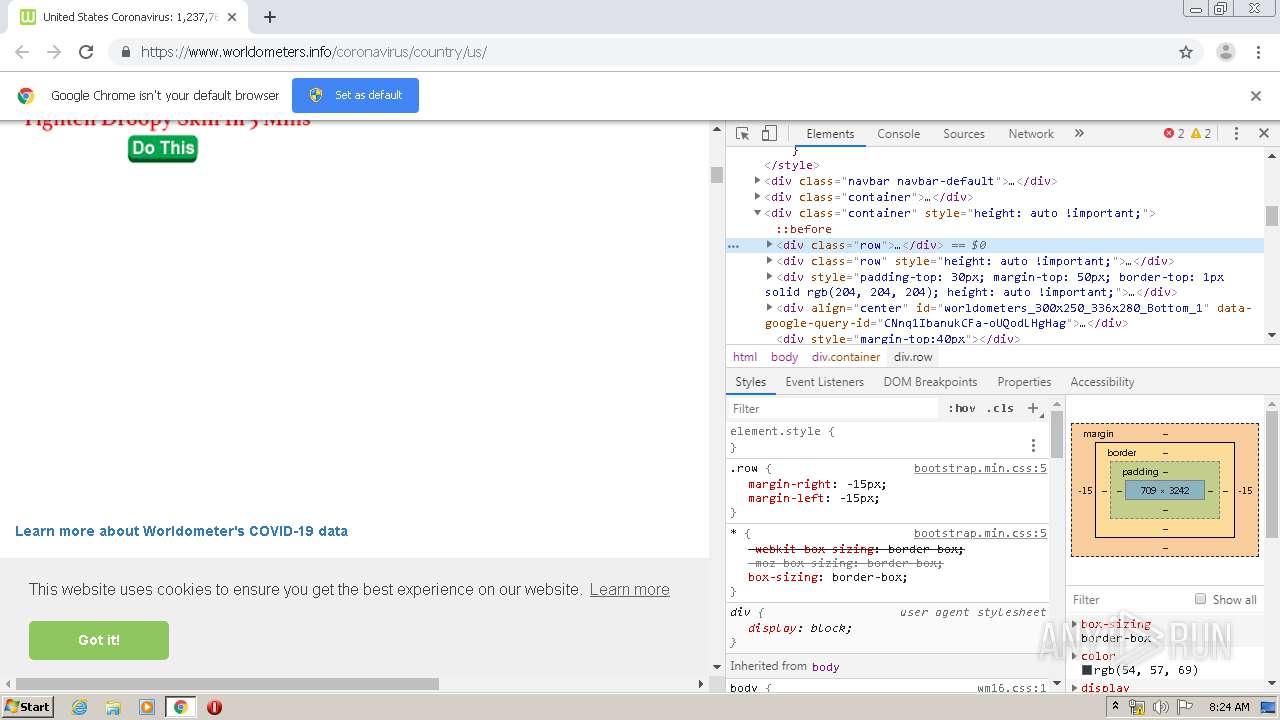Click the rgb(54, 57, 69) color swatch
The width and height of the screenshot is (1280, 720).
[1087, 670]
